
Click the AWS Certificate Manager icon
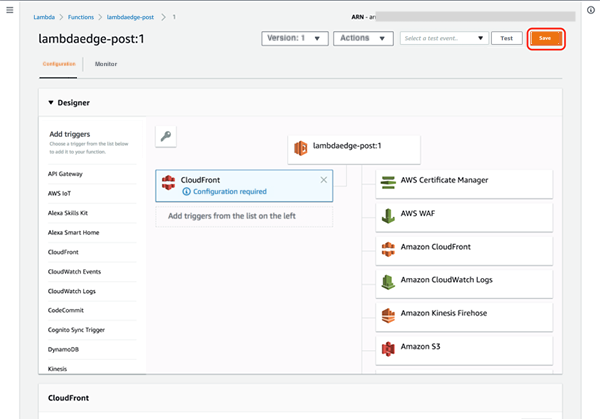(388, 183)
